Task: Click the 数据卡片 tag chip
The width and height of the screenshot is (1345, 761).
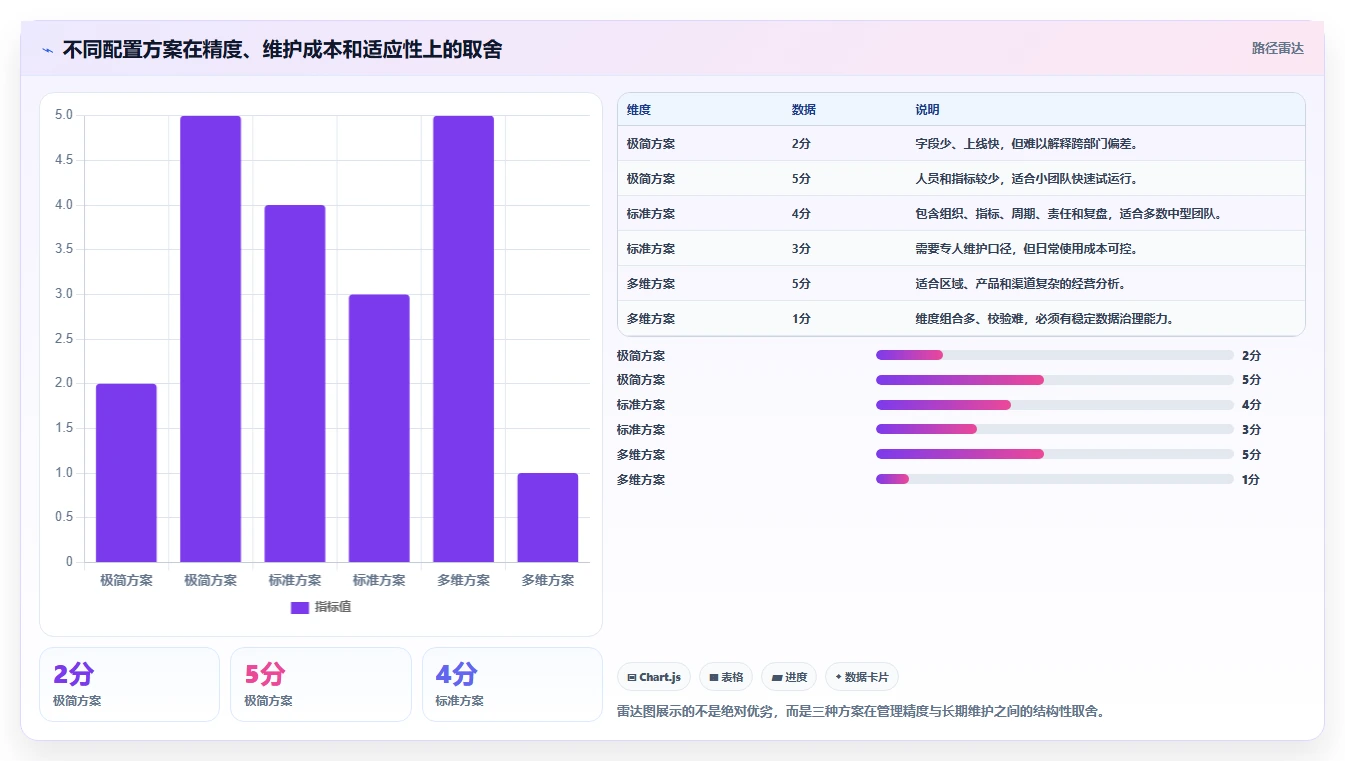Action: pos(862,677)
